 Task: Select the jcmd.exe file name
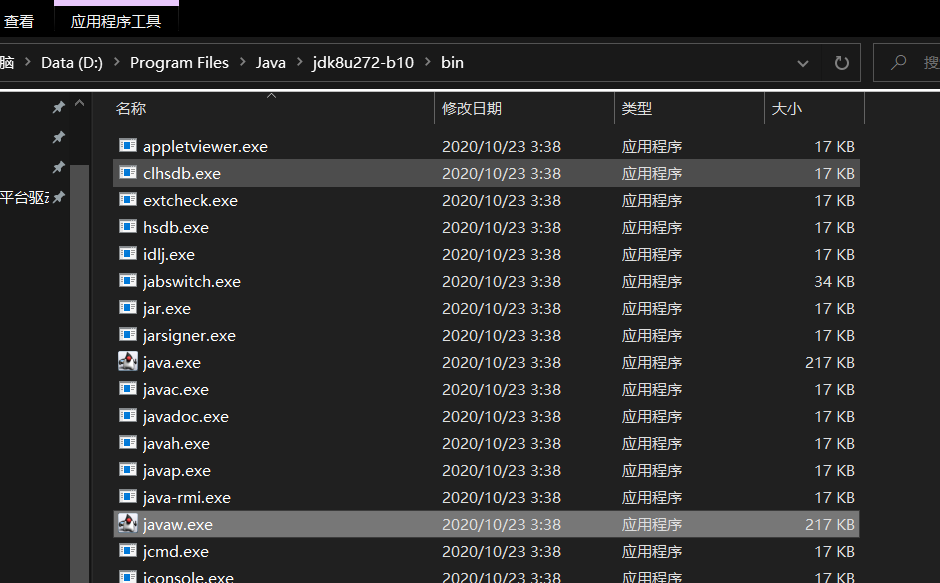click(176, 551)
